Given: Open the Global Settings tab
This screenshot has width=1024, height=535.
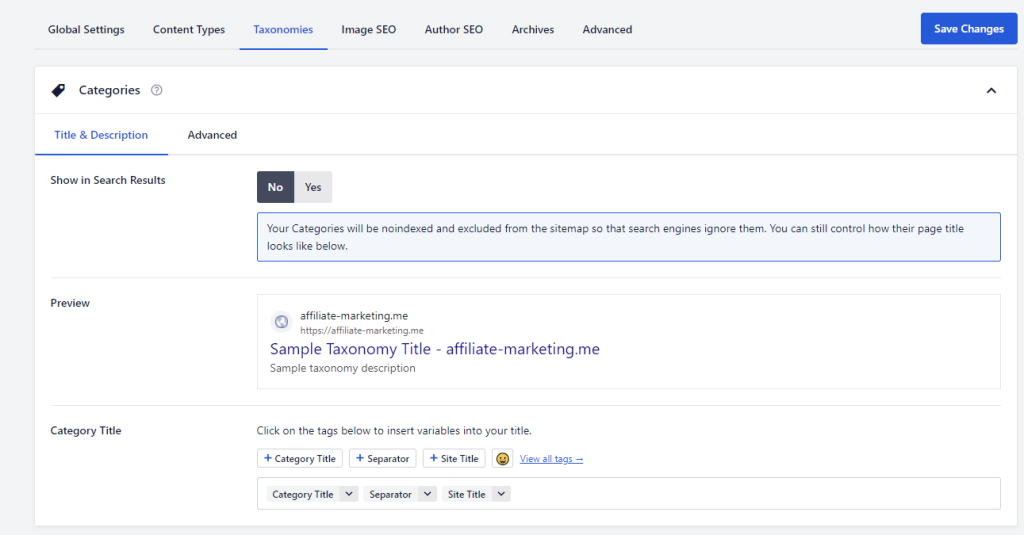Looking at the screenshot, I should 86,29.
